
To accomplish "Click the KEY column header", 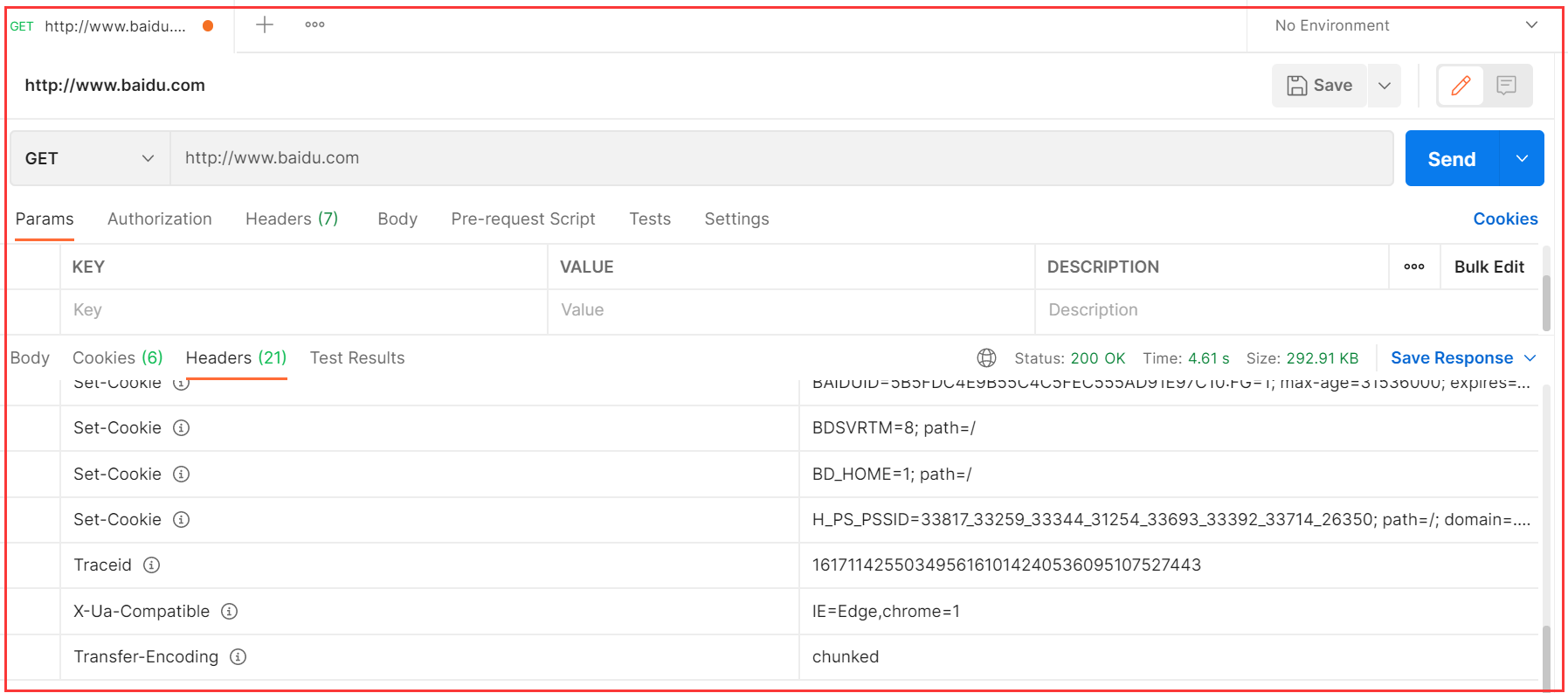I will 88,267.
